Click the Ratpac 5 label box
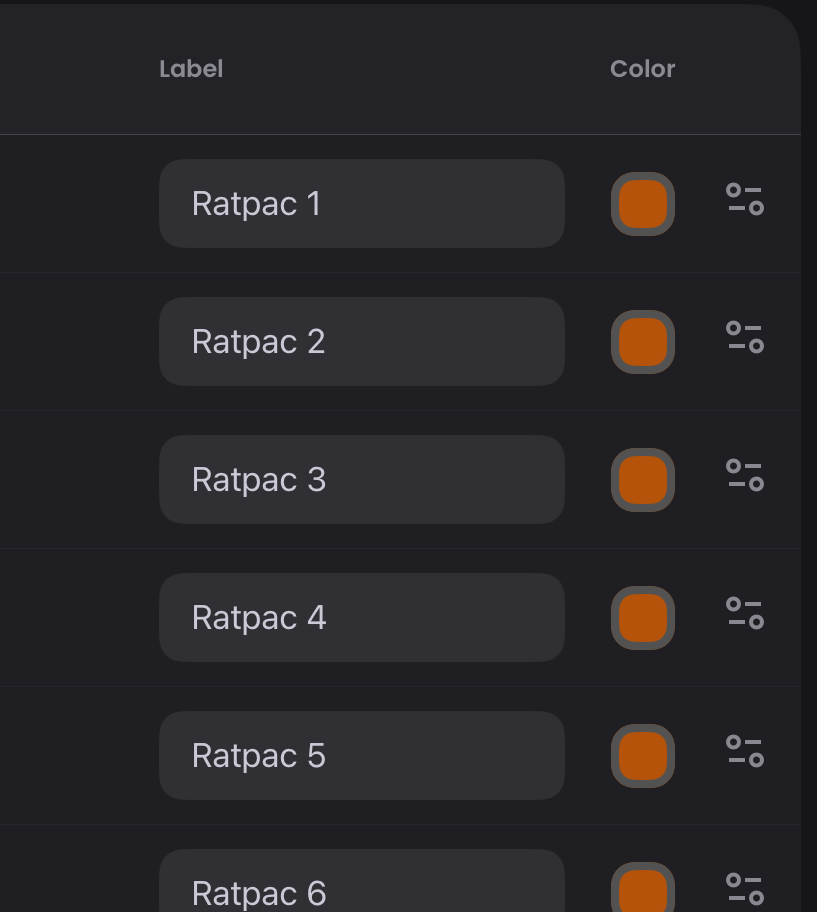 [361, 755]
